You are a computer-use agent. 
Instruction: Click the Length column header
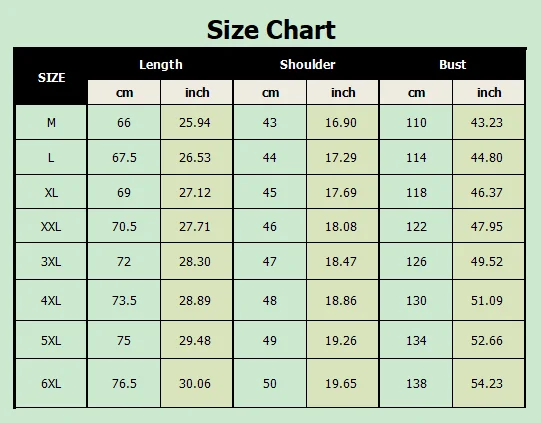(x=160, y=65)
